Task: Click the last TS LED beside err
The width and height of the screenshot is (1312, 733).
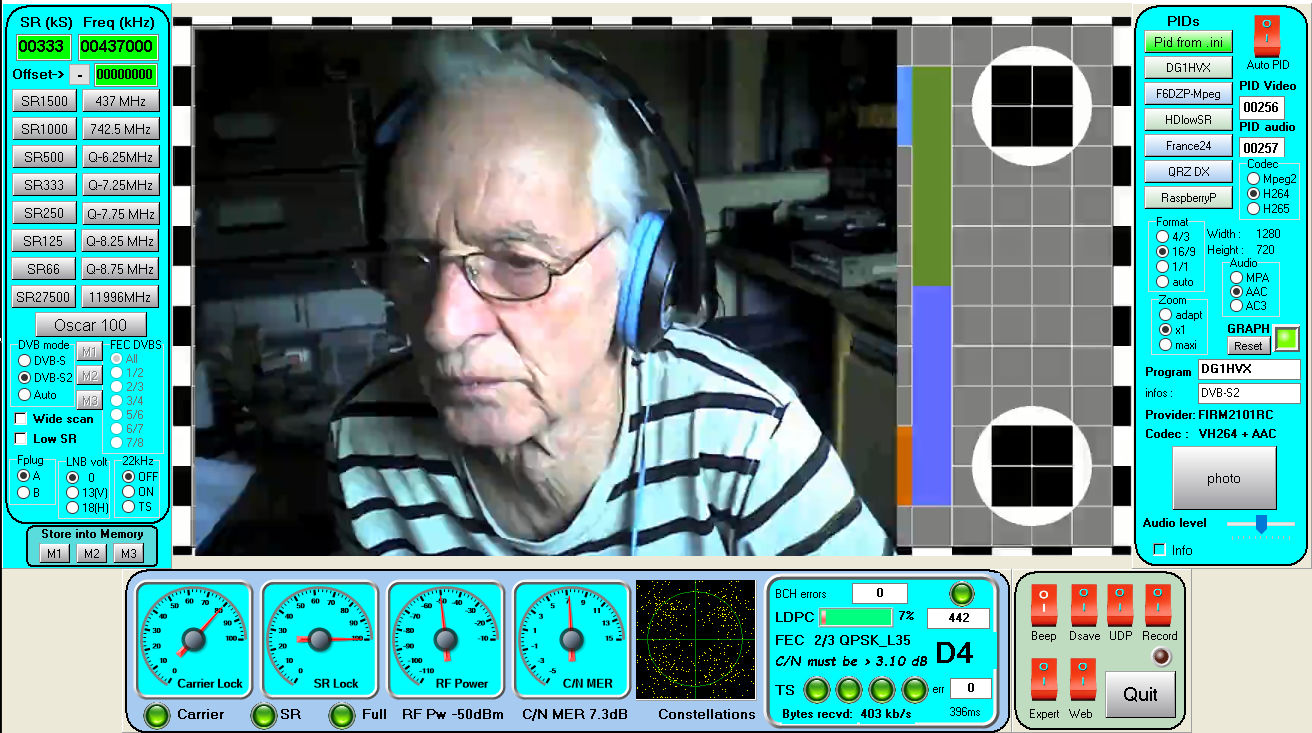Action: click(914, 689)
